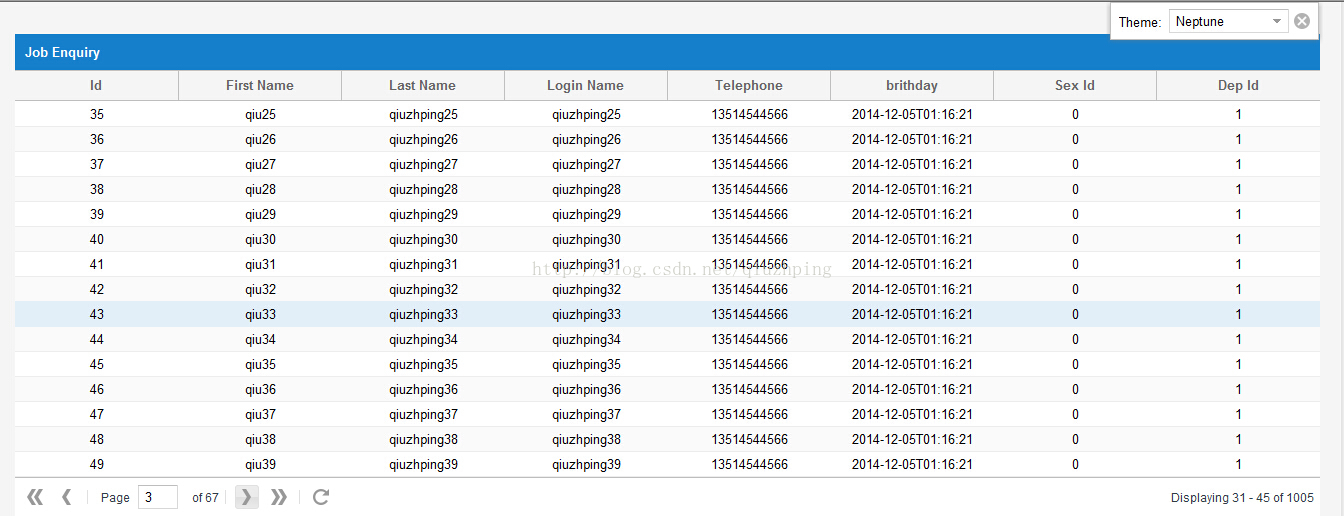Sort by the Sex Id column header
Viewport: 1344px width, 516px height.
coord(1075,85)
